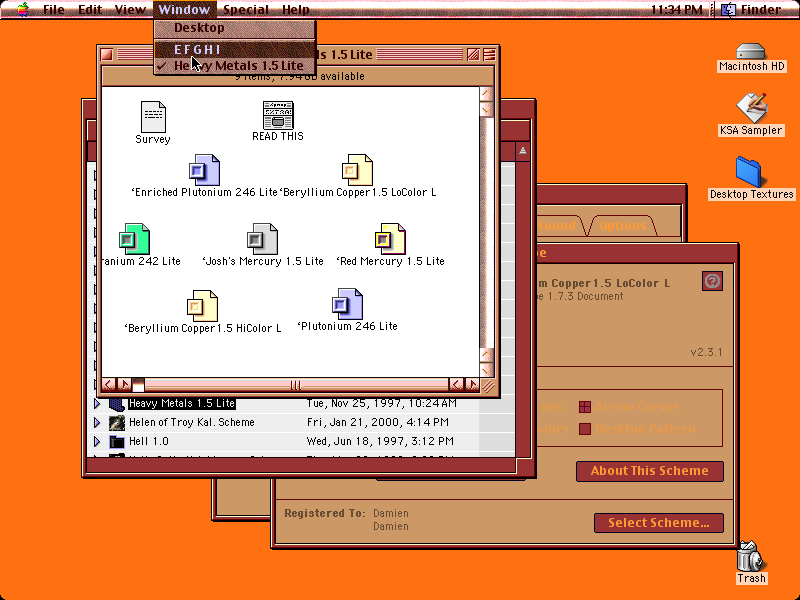Select the KSA Sampler desktop icon

pyautogui.click(x=751, y=108)
